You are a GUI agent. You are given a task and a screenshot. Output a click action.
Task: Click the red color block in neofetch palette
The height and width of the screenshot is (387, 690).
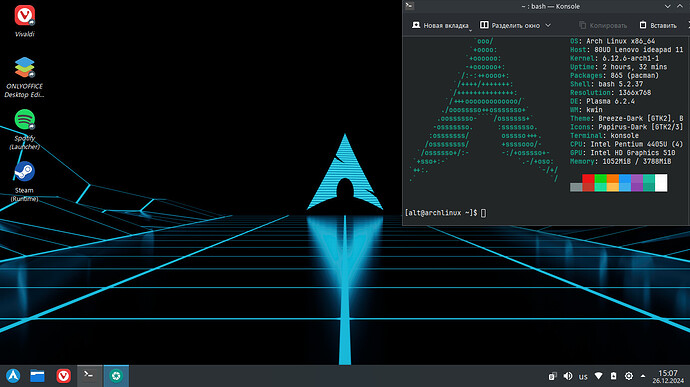click(x=588, y=178)
